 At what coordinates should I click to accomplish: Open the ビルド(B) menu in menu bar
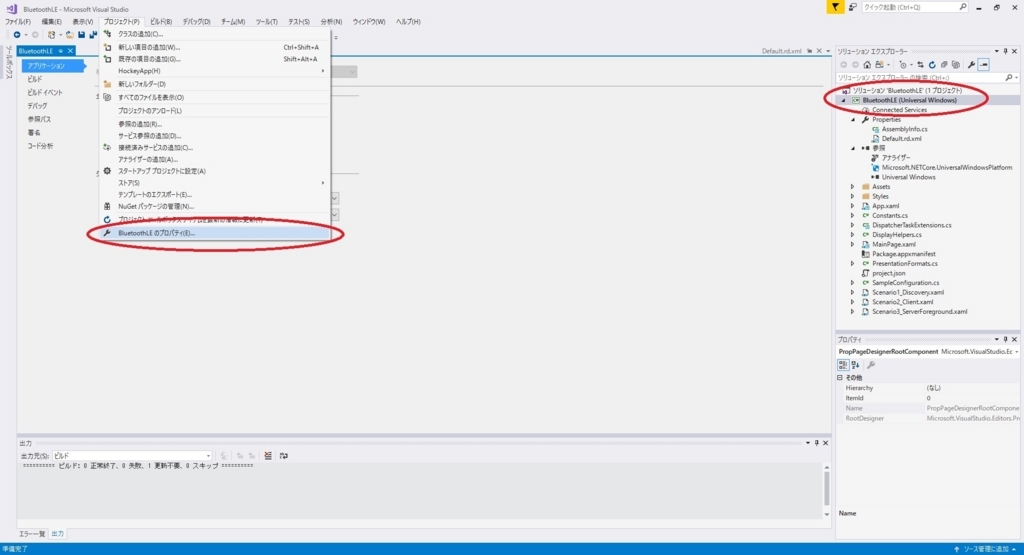click(161, 22)
